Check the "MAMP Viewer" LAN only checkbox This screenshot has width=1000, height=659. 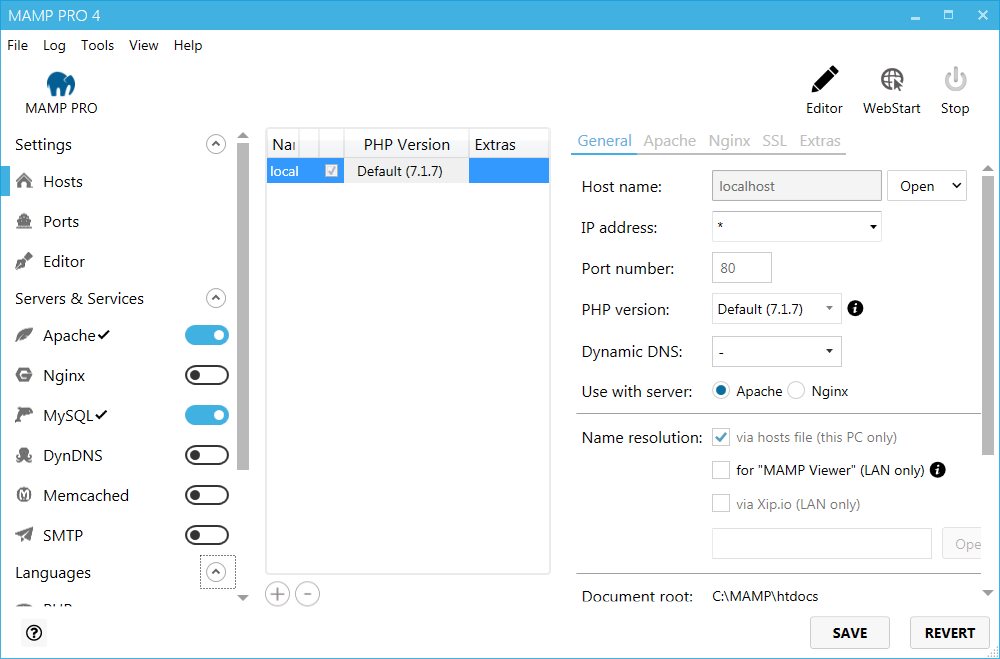click(x=720, y=470)
